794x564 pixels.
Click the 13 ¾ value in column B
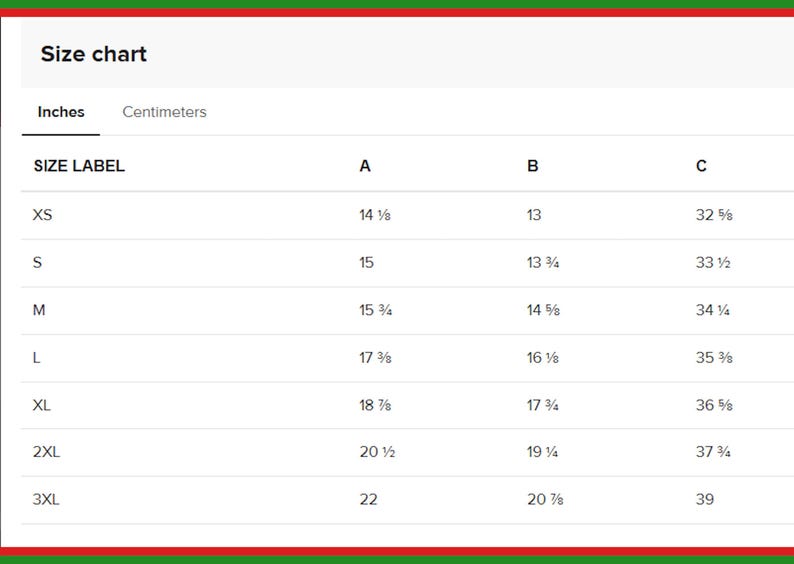(x=543, y=262)
